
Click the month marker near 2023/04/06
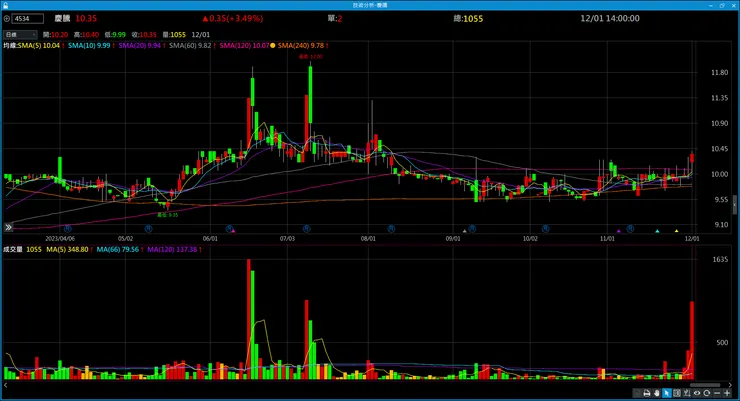pyautogui.click(x=68, y=229)
